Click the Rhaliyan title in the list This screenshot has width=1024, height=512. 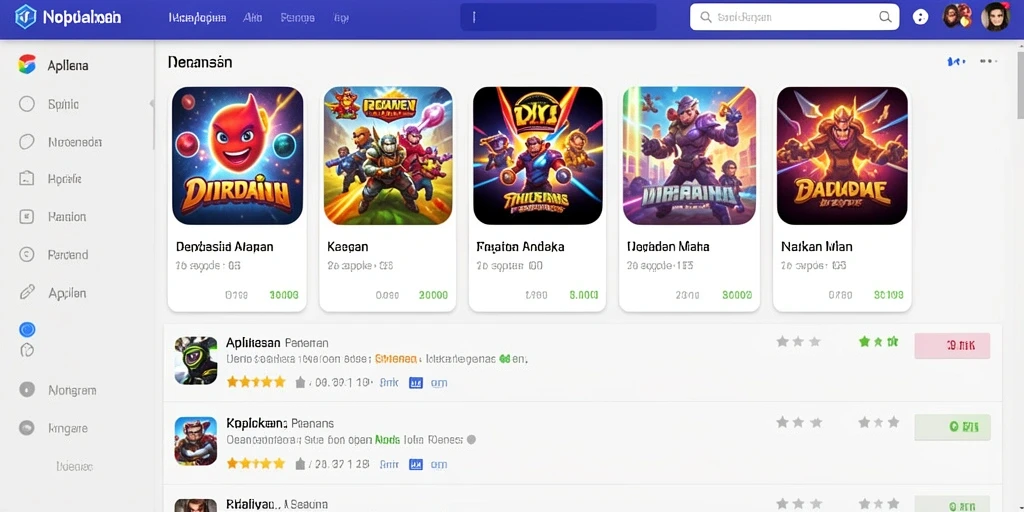tap(253, 504)
